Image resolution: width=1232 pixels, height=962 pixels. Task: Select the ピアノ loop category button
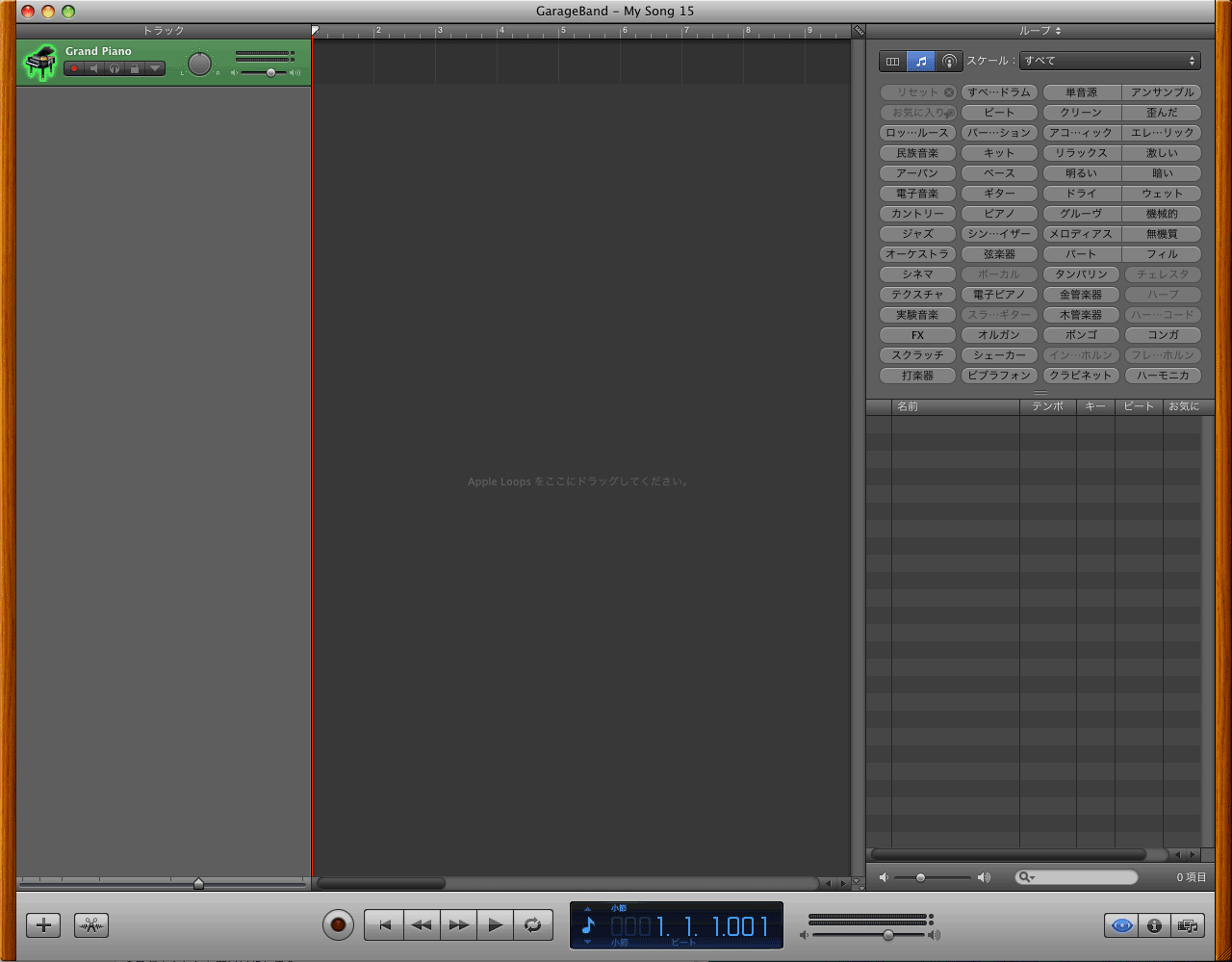999,214
